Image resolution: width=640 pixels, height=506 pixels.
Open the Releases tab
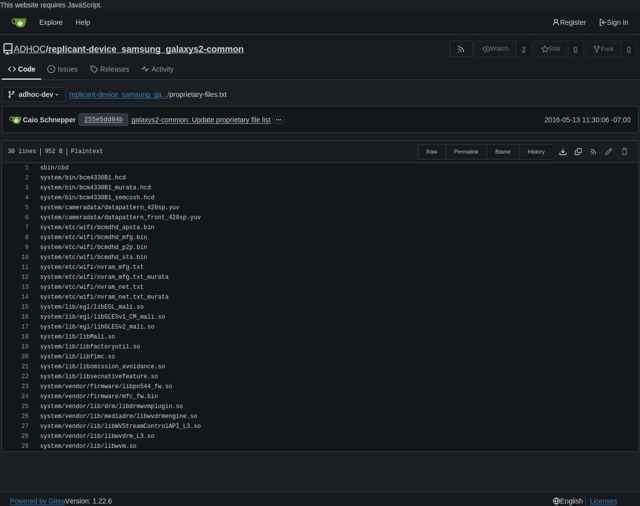click(x=109, y=70)
